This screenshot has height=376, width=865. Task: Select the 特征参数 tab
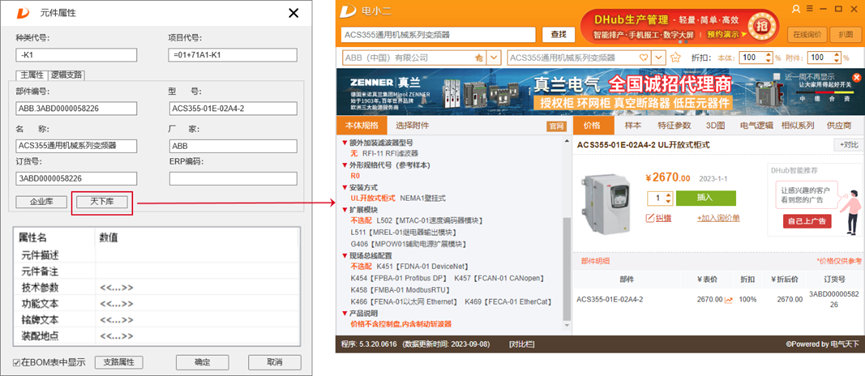674,125
